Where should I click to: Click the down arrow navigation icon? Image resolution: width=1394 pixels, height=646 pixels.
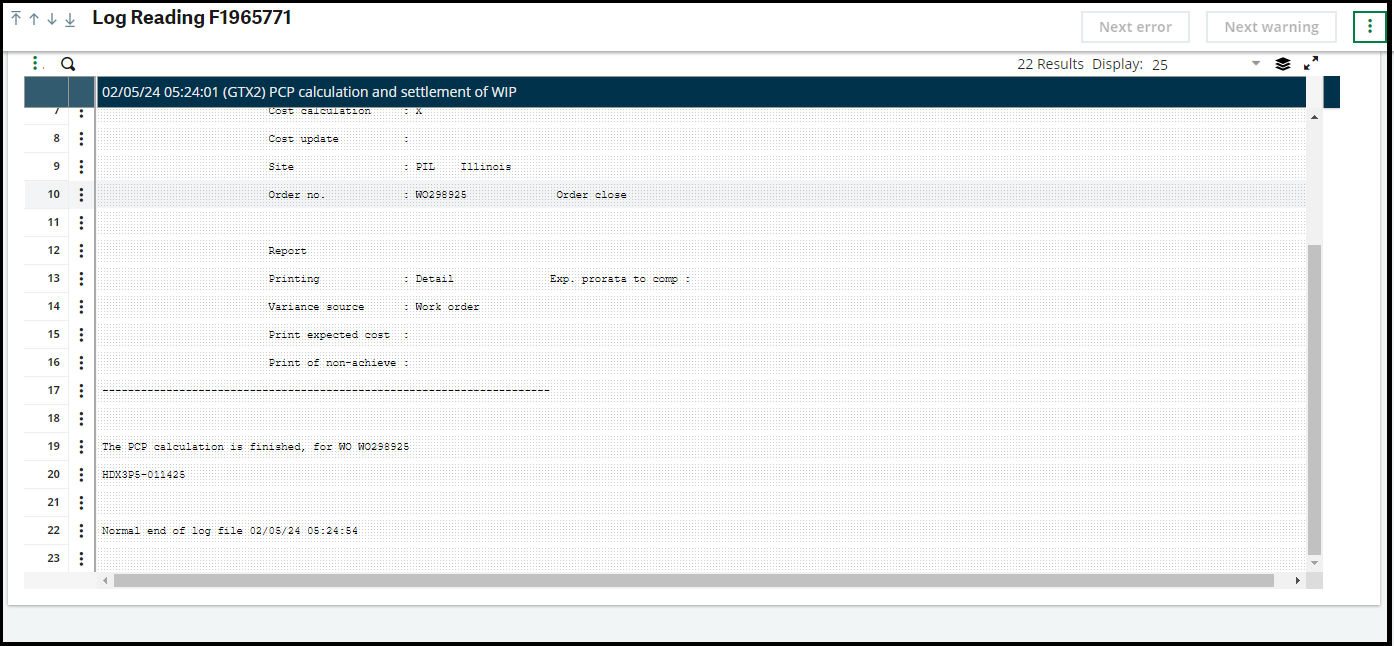click(50, 18)
